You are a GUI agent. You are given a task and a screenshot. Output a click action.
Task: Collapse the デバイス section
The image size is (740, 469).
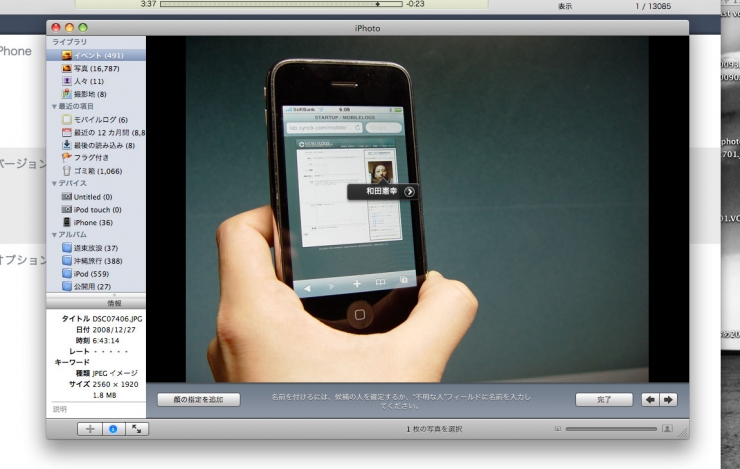click(54, 183)
